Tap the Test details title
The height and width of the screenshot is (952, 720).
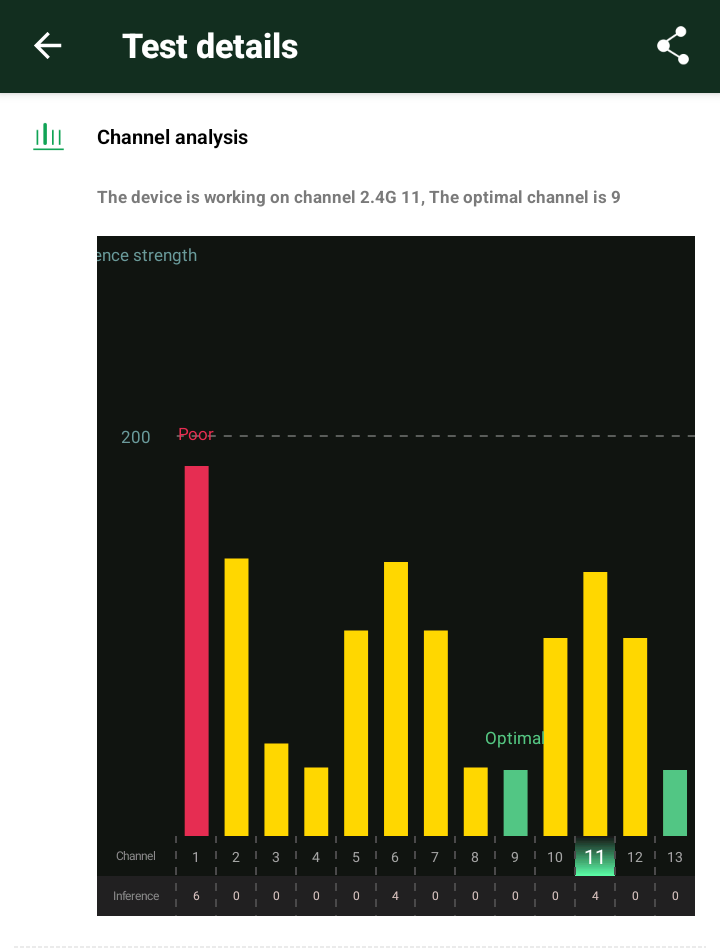(x=210, y=46)
